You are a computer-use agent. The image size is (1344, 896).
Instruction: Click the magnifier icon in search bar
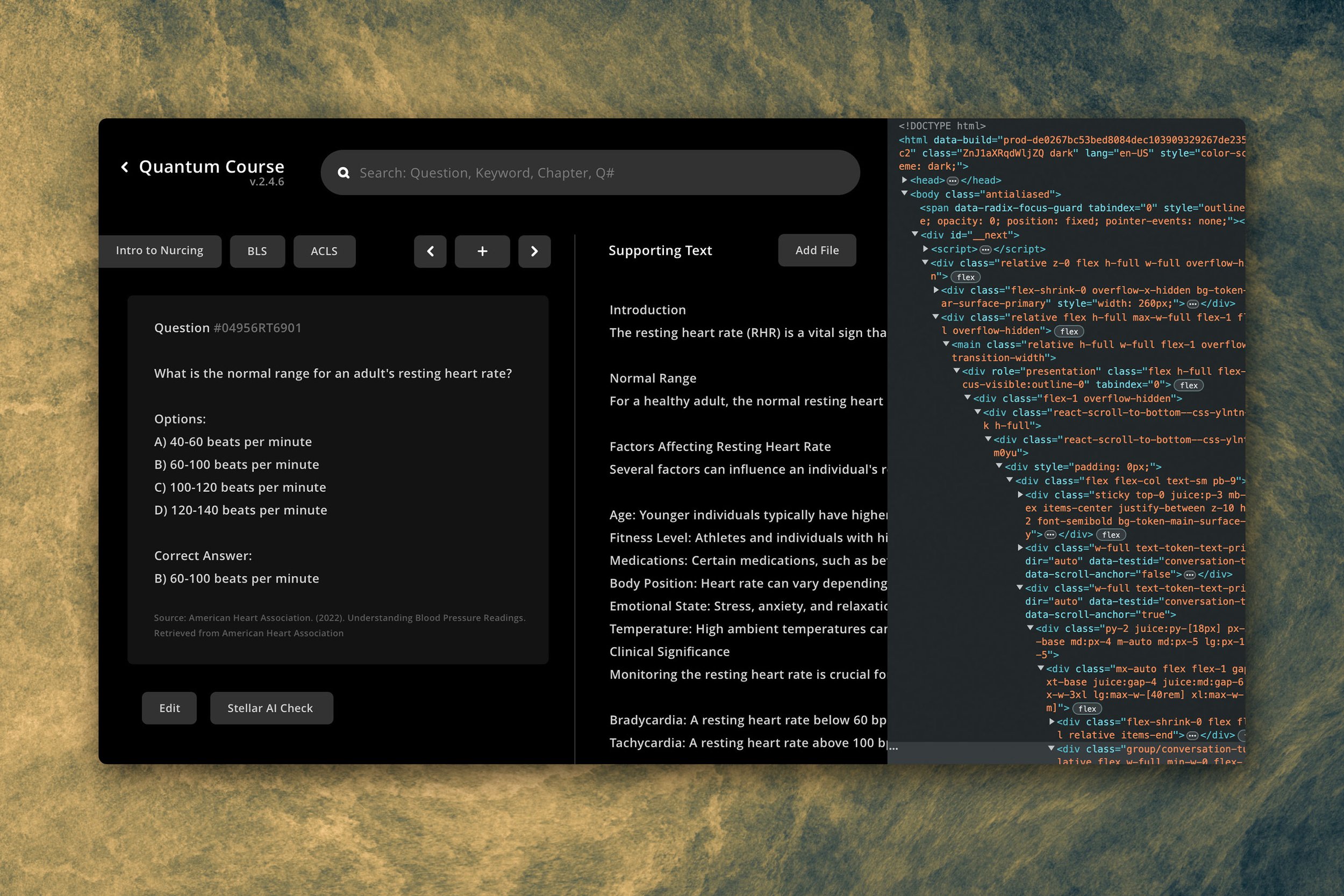pyautogui.click(x=344, y=173)
